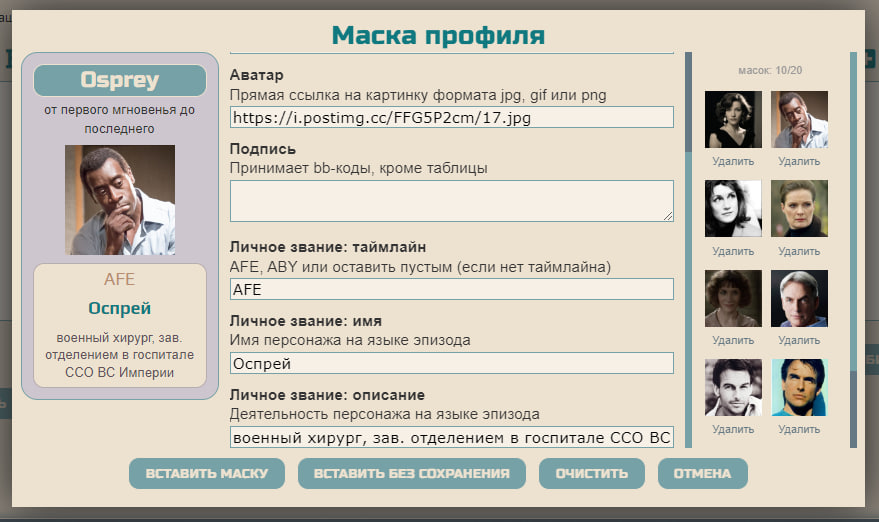Screen dimensions: 879x522
Task: Select mask of gray-haired man
Action: click(x=799, y=298)
